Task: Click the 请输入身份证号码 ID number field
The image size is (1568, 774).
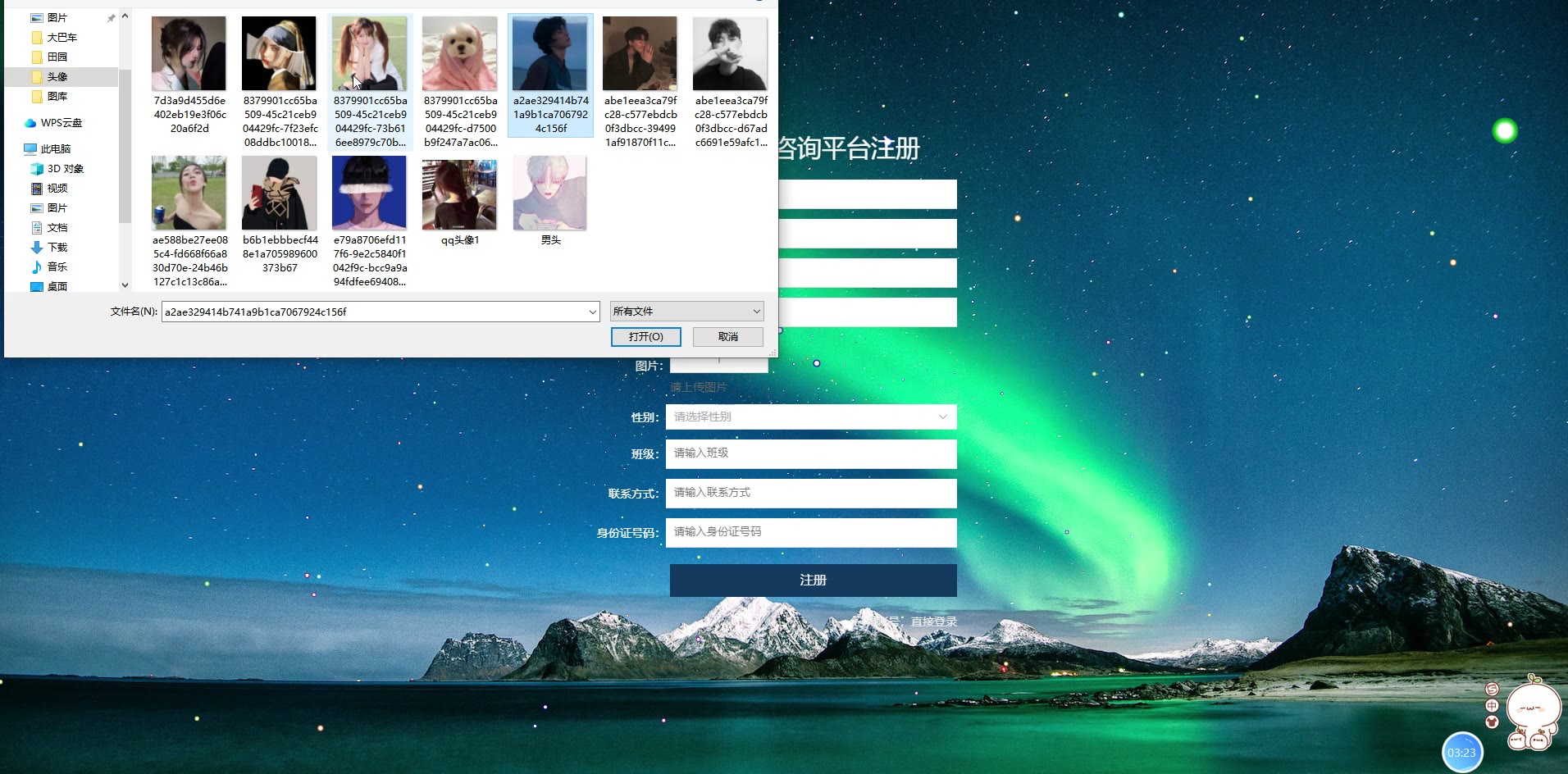Action: 811,532
